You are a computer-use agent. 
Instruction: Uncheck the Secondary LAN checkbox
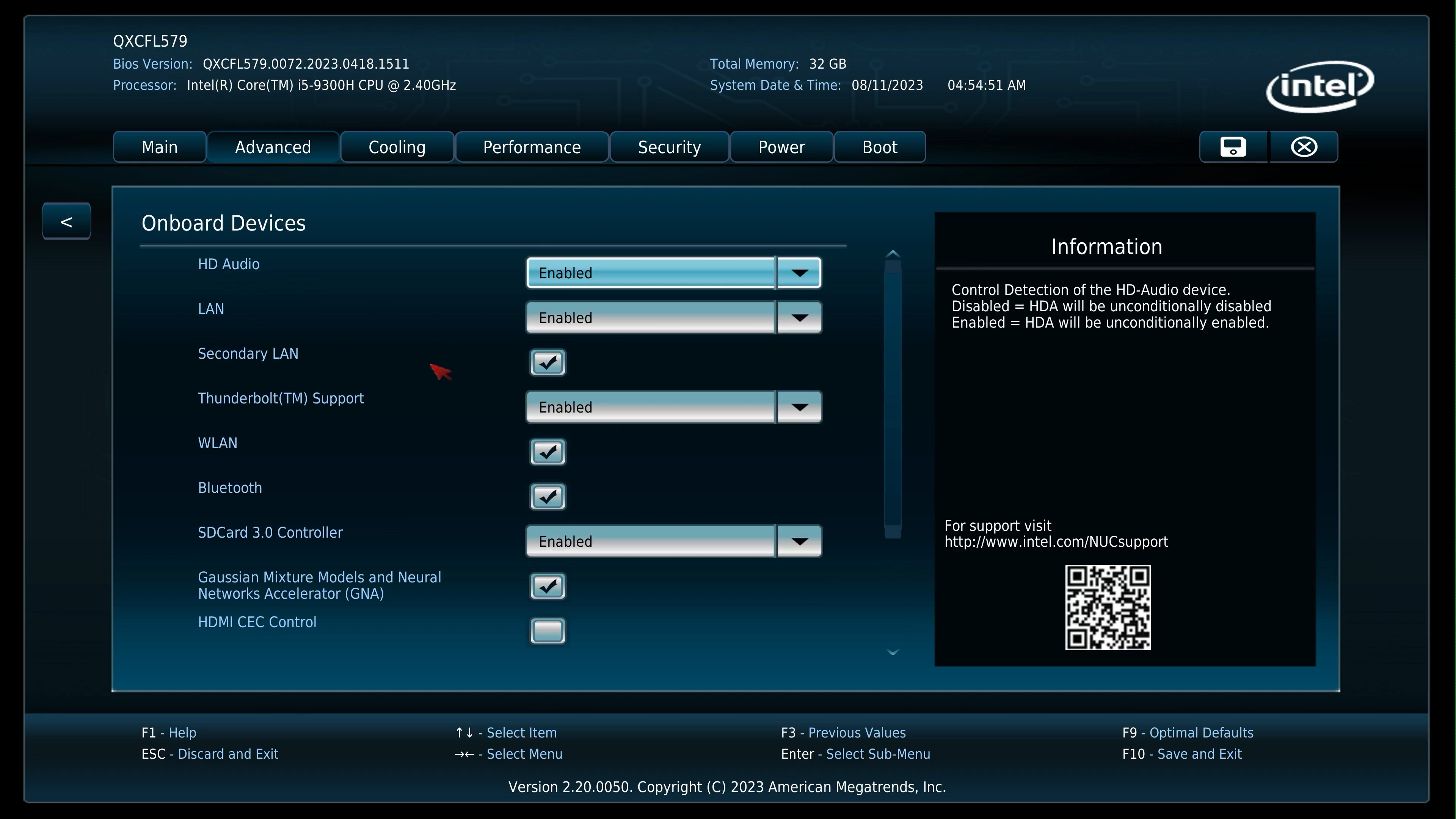click(547, 363)
